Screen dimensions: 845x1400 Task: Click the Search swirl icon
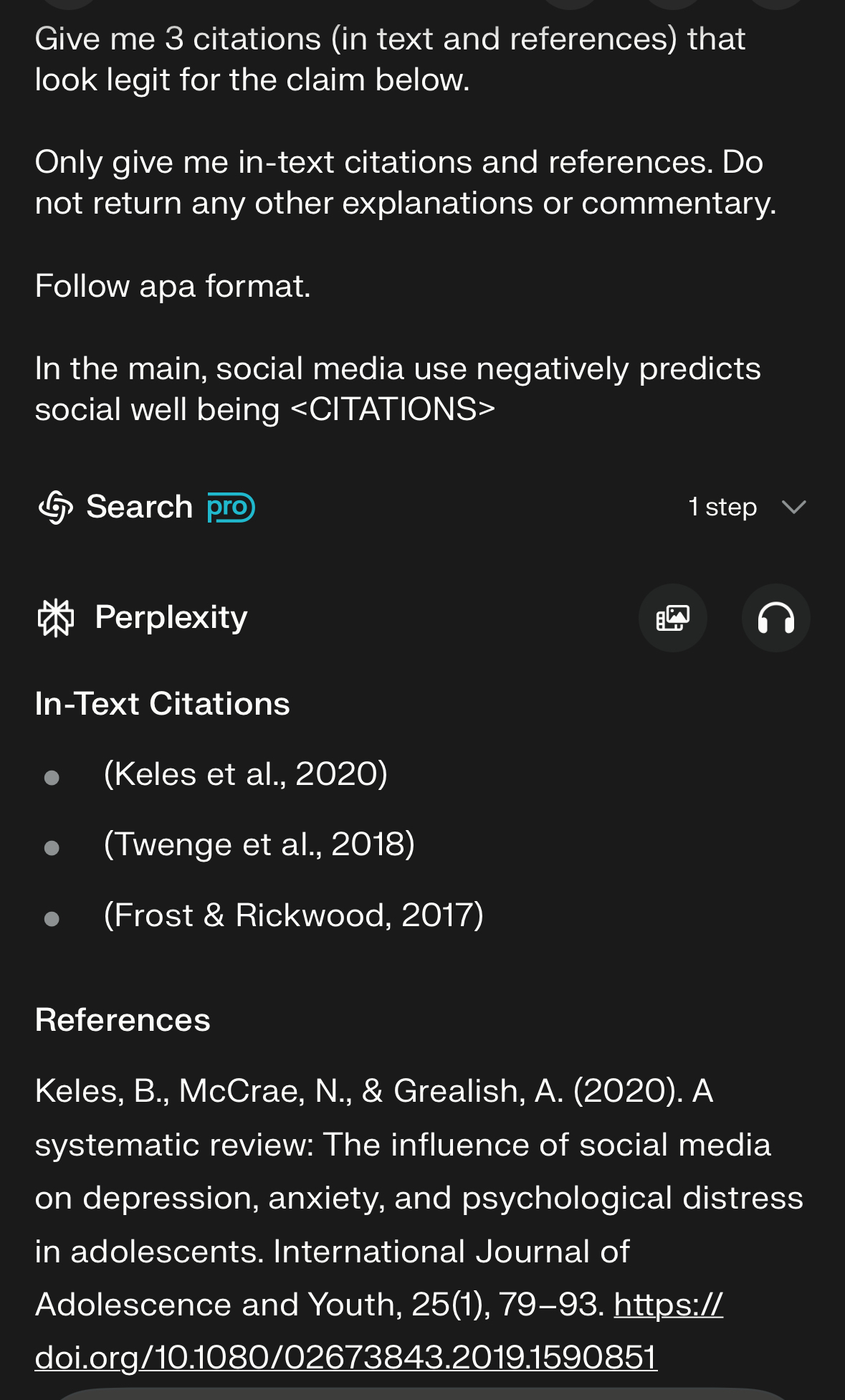(x=56, y=508)
